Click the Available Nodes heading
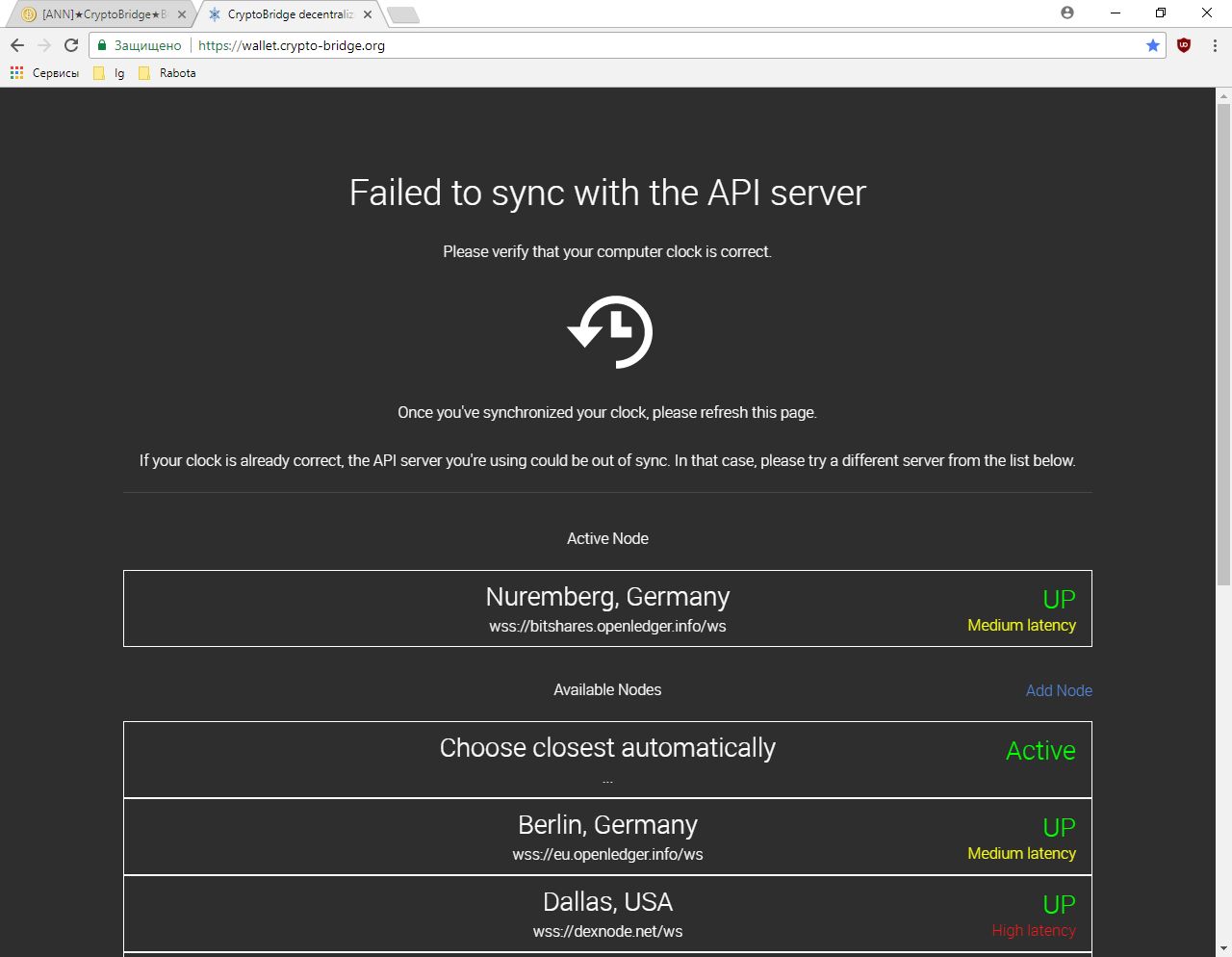Screen dimensions: 1232x957 click(607, 689)
